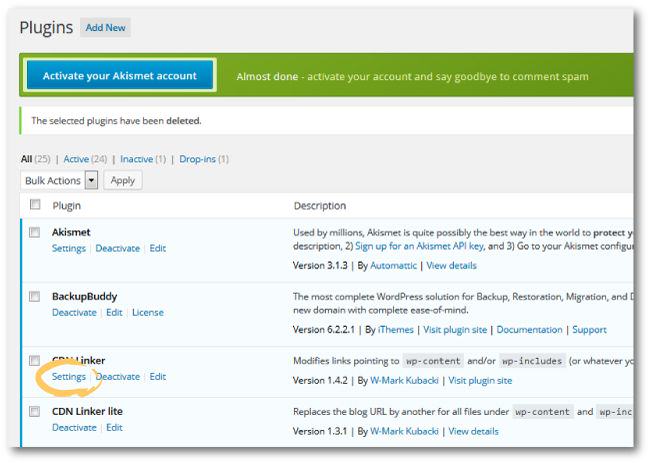Deactivate the CDN Linker lite plugin
The height and width of the screenshot is (463, 650).
74,428
